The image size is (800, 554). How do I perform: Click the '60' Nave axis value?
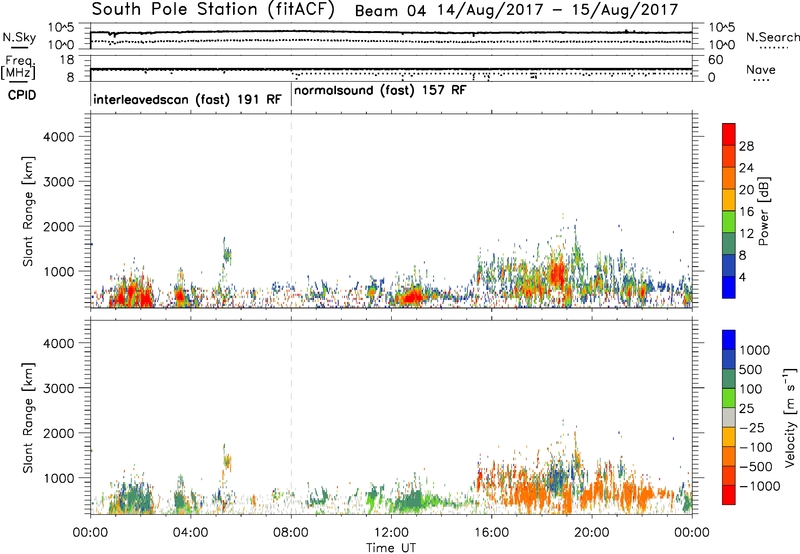(715, 60)
